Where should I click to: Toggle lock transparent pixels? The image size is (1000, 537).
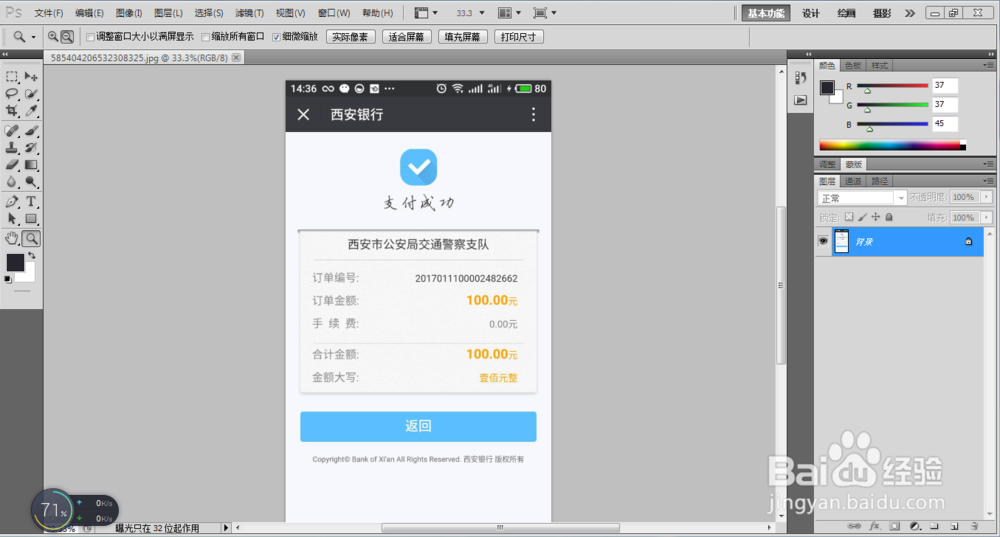click(849, 217)
